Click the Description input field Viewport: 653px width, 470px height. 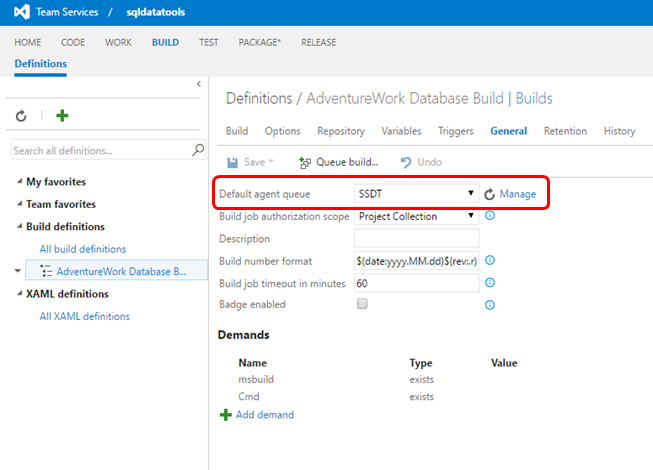[416, 239]
